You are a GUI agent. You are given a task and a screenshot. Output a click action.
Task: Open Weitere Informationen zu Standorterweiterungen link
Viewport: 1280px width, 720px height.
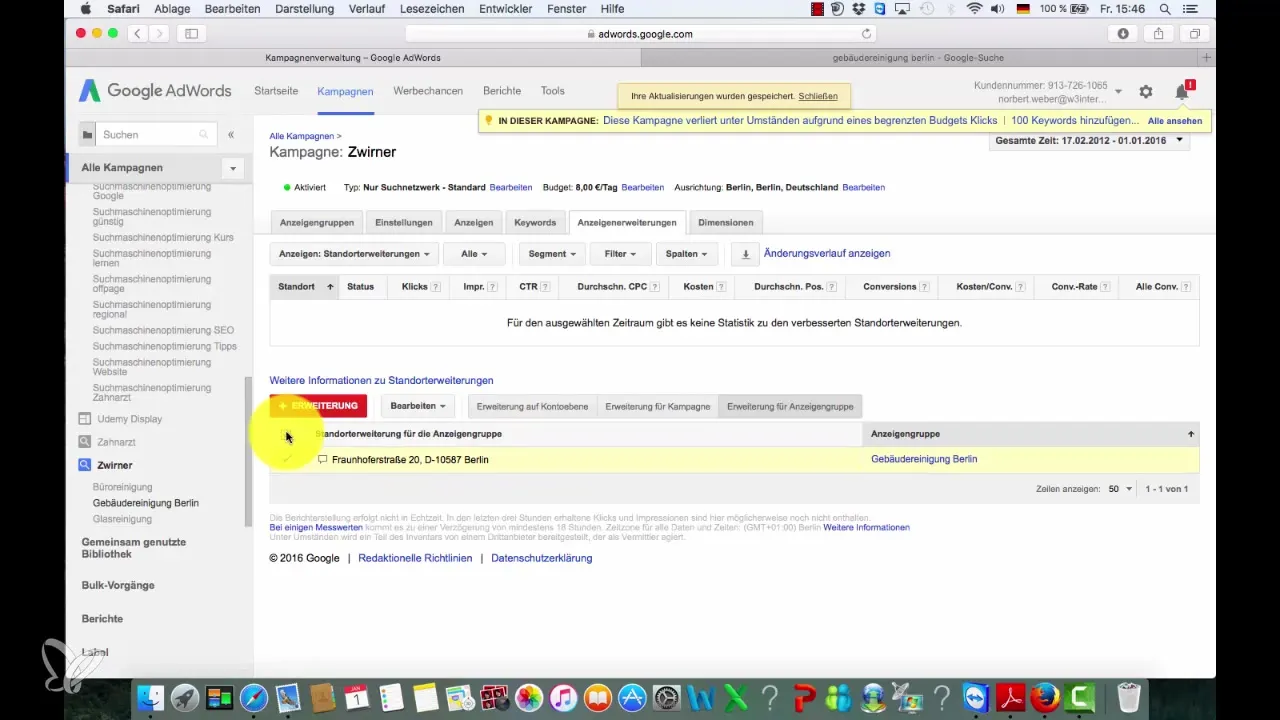coord(381,381)
